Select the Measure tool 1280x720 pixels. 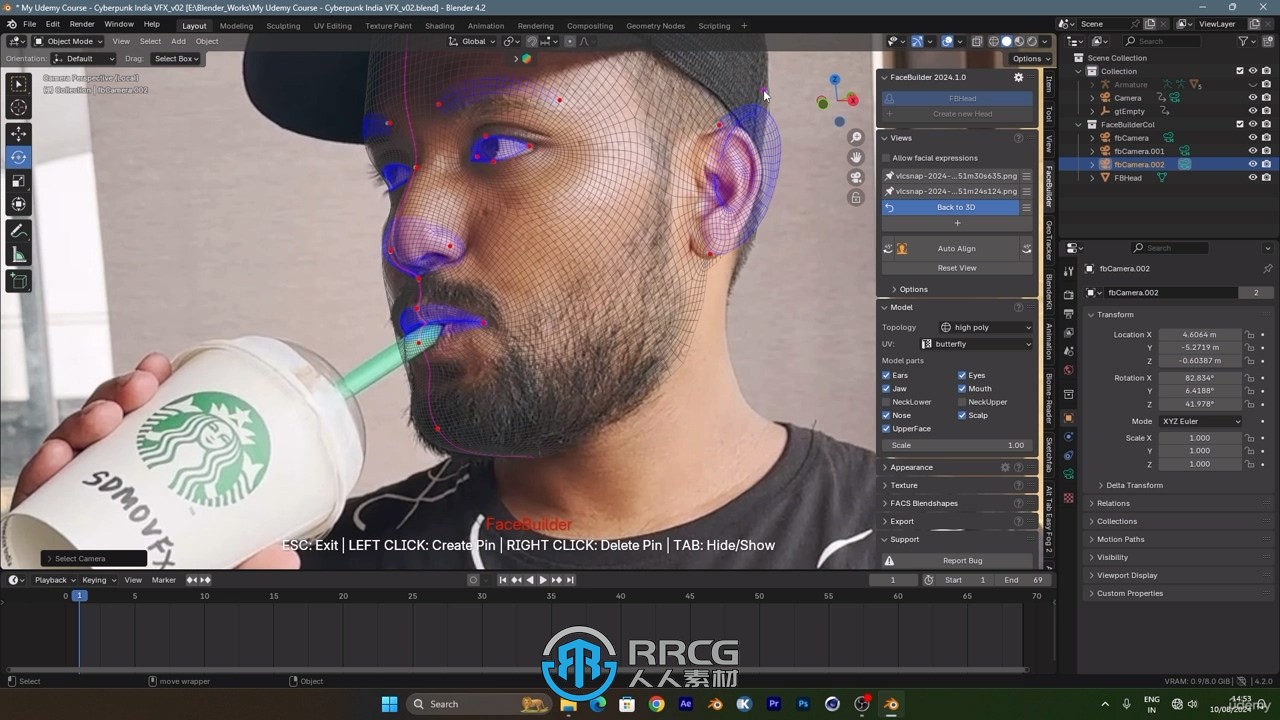click(x=19, y=255)
